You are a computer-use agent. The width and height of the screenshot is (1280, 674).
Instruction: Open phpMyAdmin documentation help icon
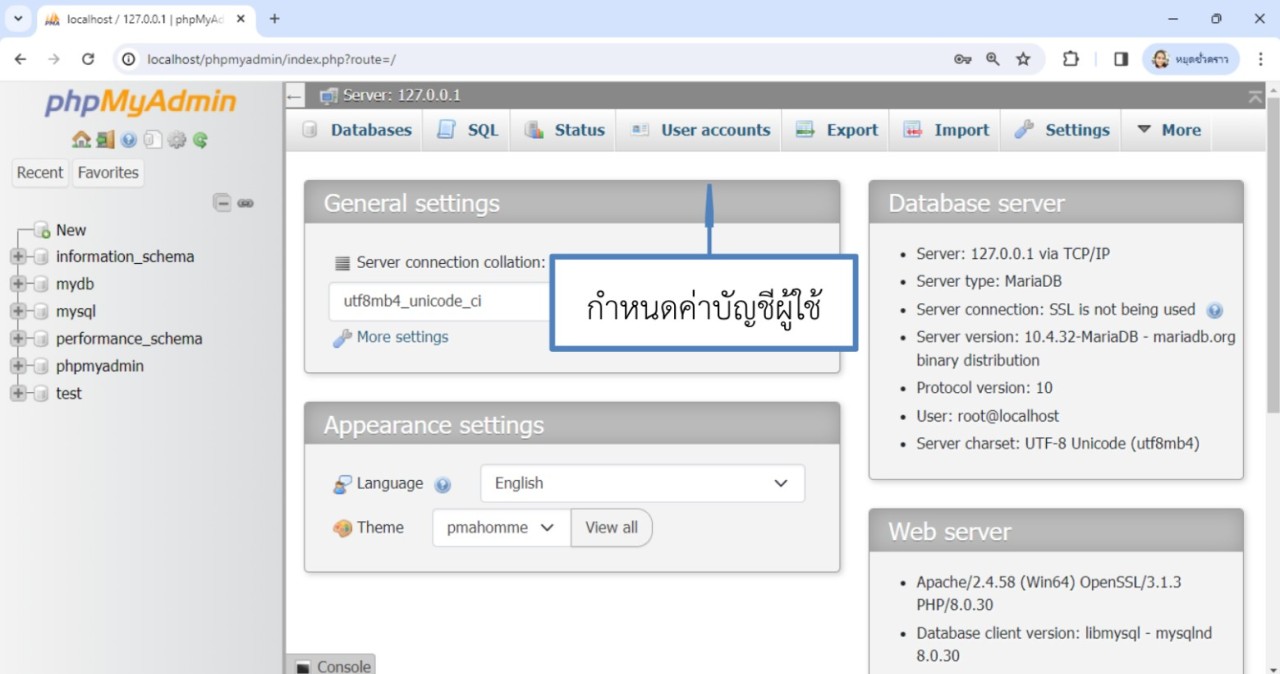129,140
